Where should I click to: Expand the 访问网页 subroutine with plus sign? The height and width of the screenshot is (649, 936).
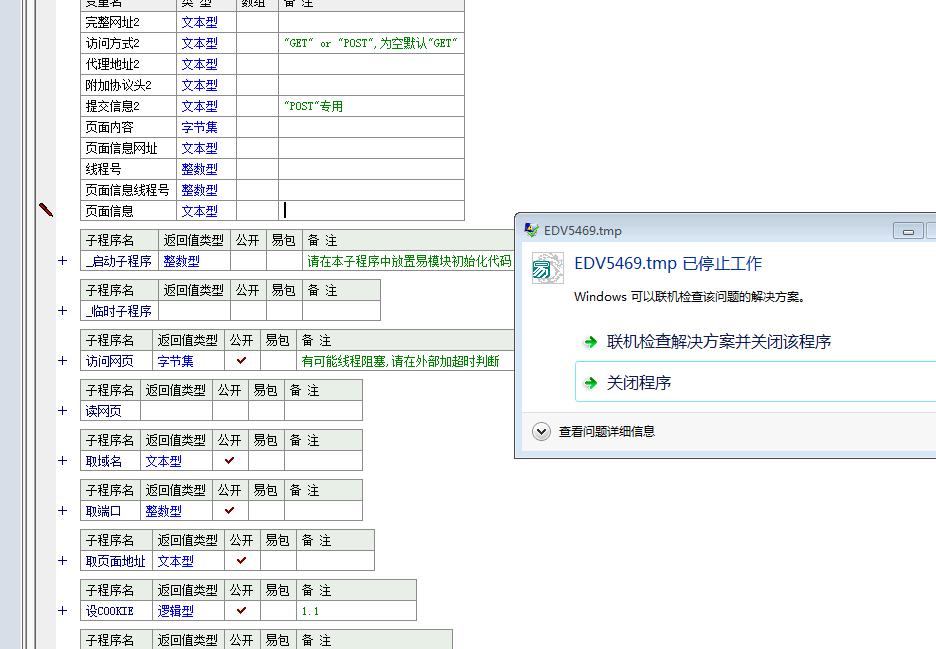point(63,361)
